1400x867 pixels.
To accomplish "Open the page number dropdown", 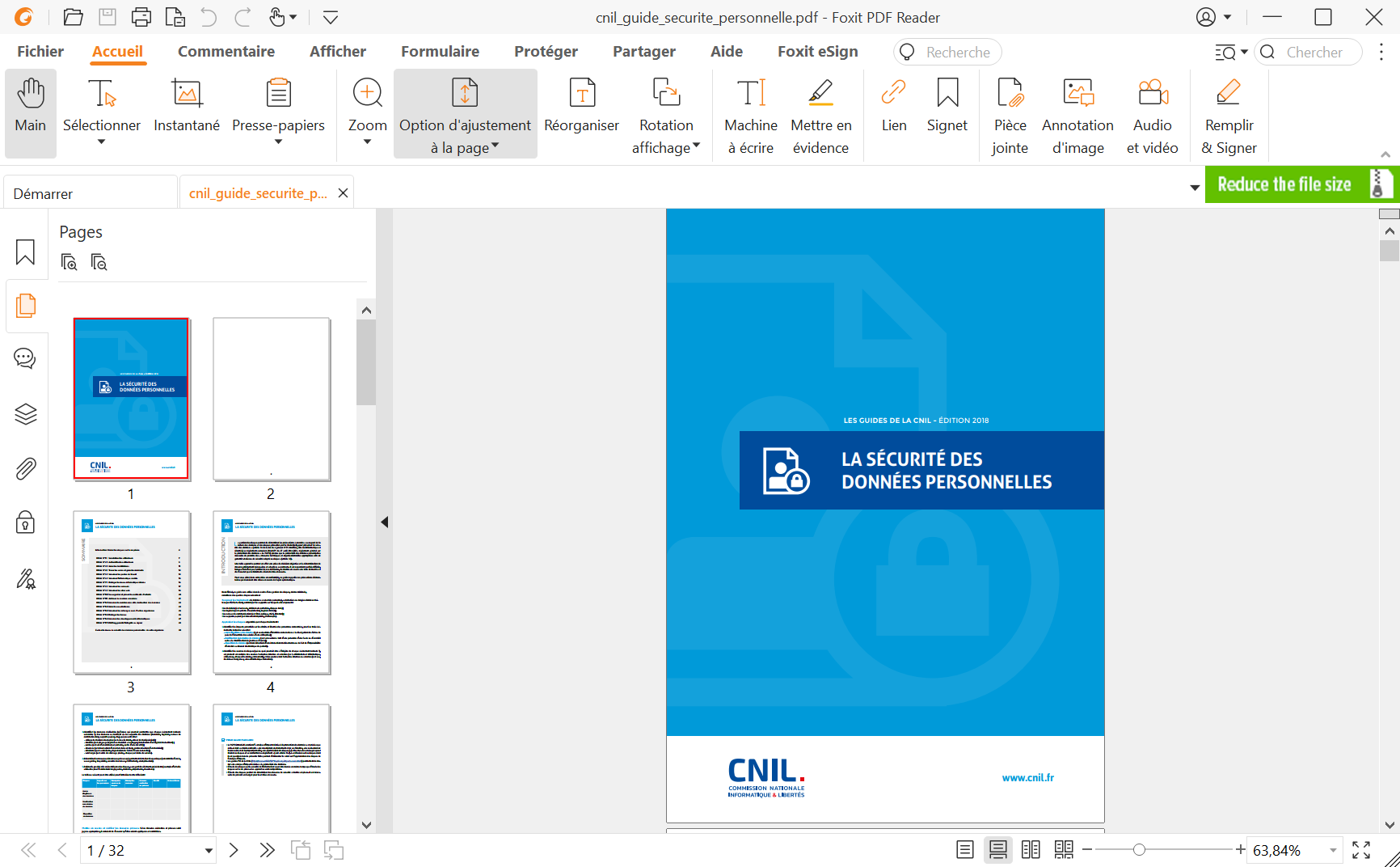I will [209, 851].
